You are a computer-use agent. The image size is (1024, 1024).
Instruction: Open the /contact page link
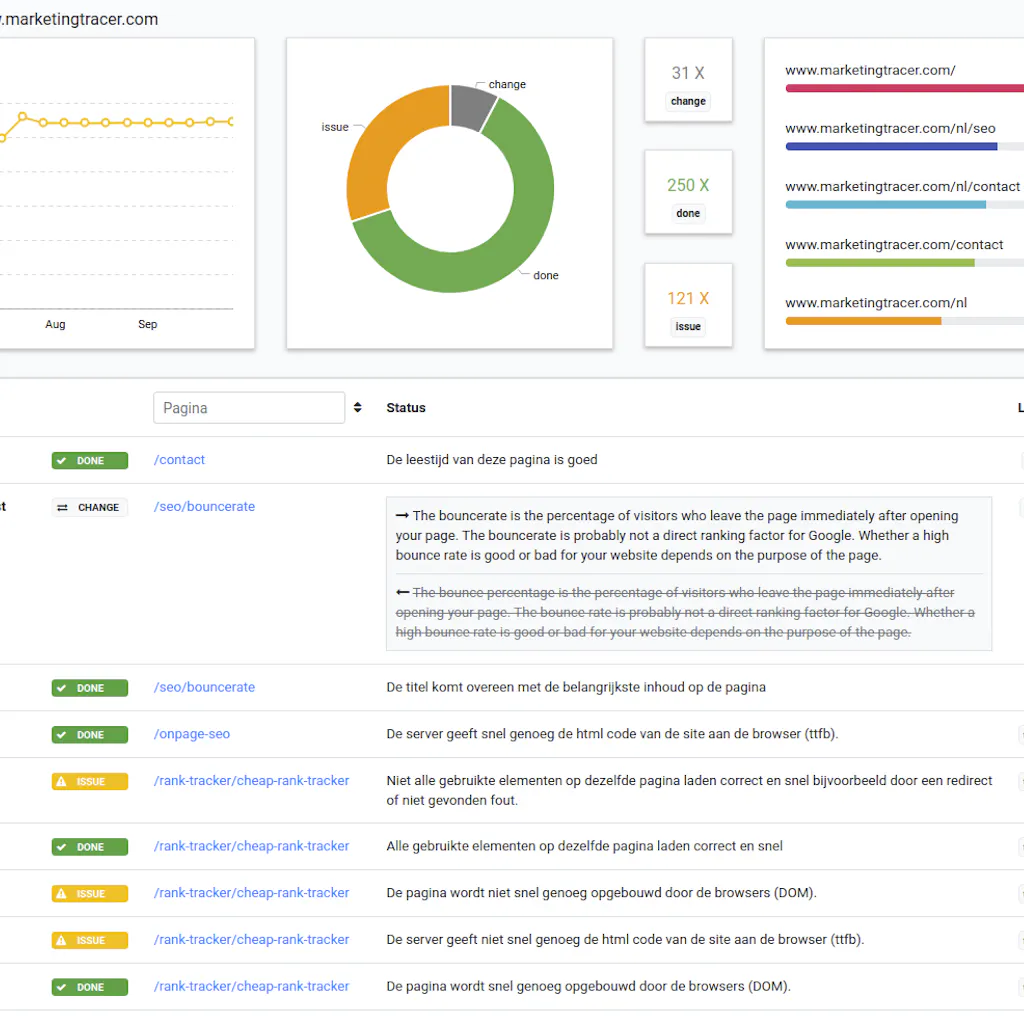(x=179, y=460)
